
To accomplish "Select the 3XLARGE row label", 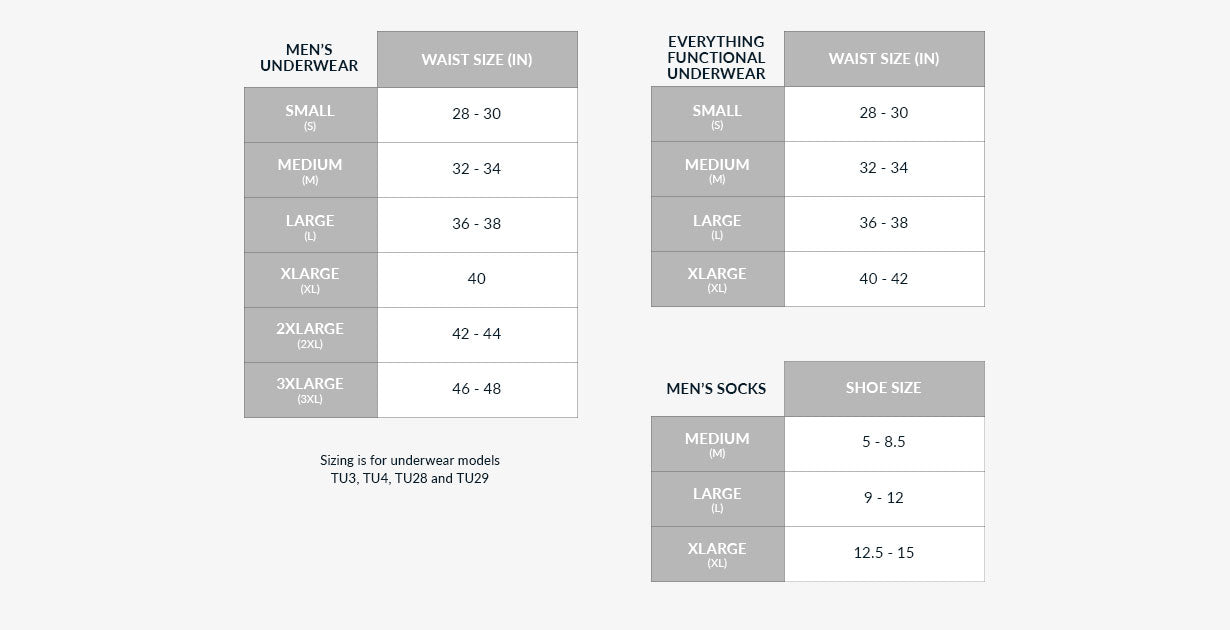I will pyautogui.click(x=310, y=390).
